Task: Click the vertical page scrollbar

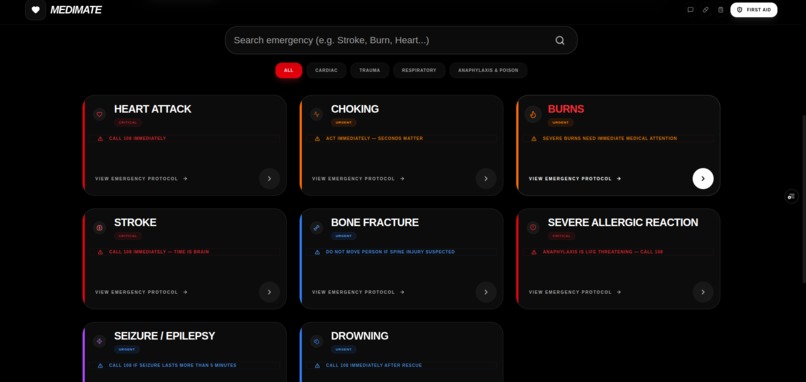Action: pos(804,199)
